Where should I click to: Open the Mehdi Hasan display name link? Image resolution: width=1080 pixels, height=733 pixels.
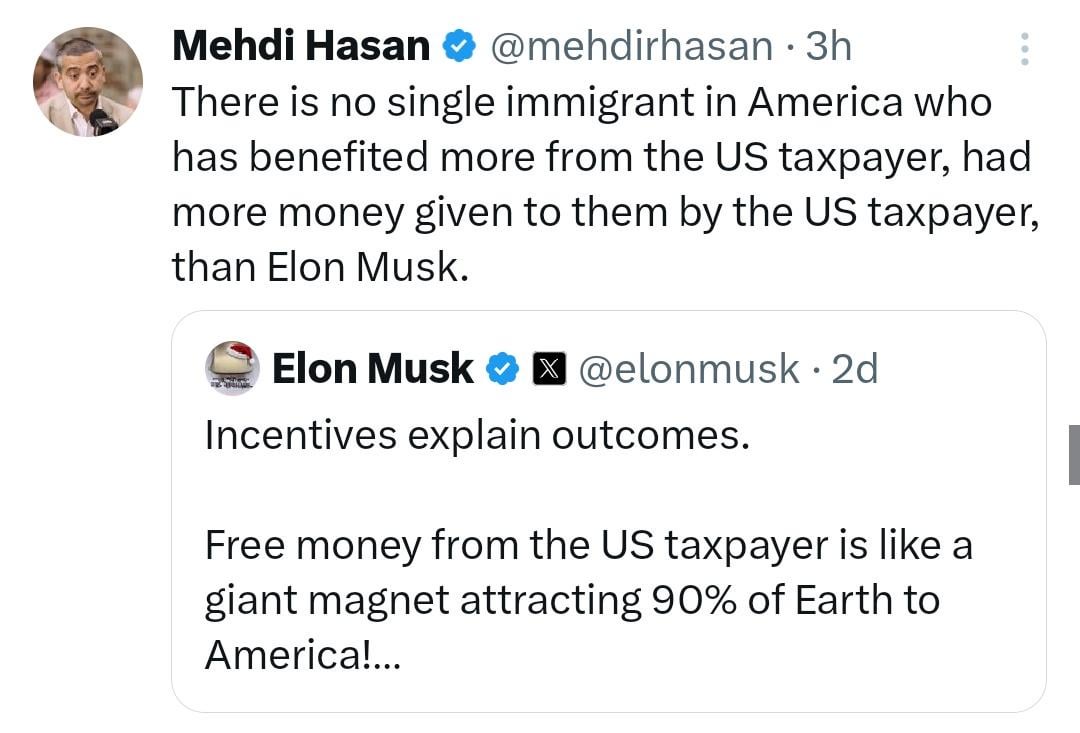[300, 46]
